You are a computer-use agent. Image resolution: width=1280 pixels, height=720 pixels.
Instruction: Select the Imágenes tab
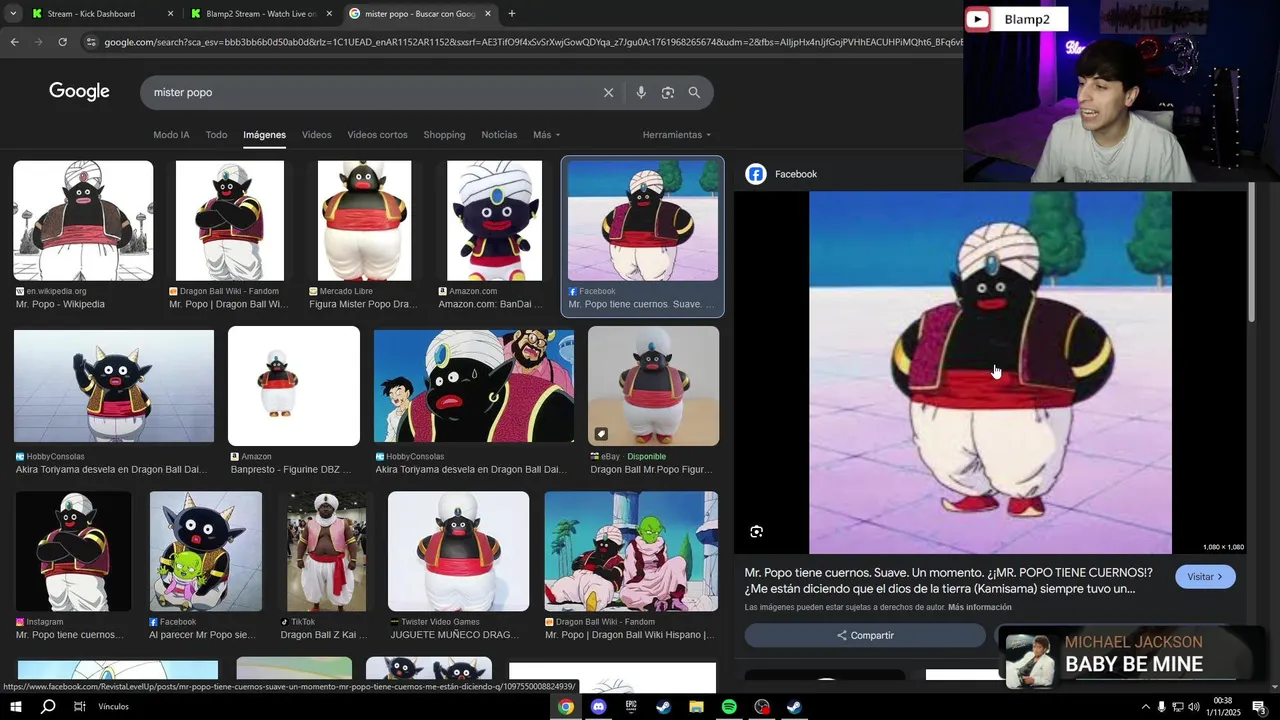pos(264,135)
